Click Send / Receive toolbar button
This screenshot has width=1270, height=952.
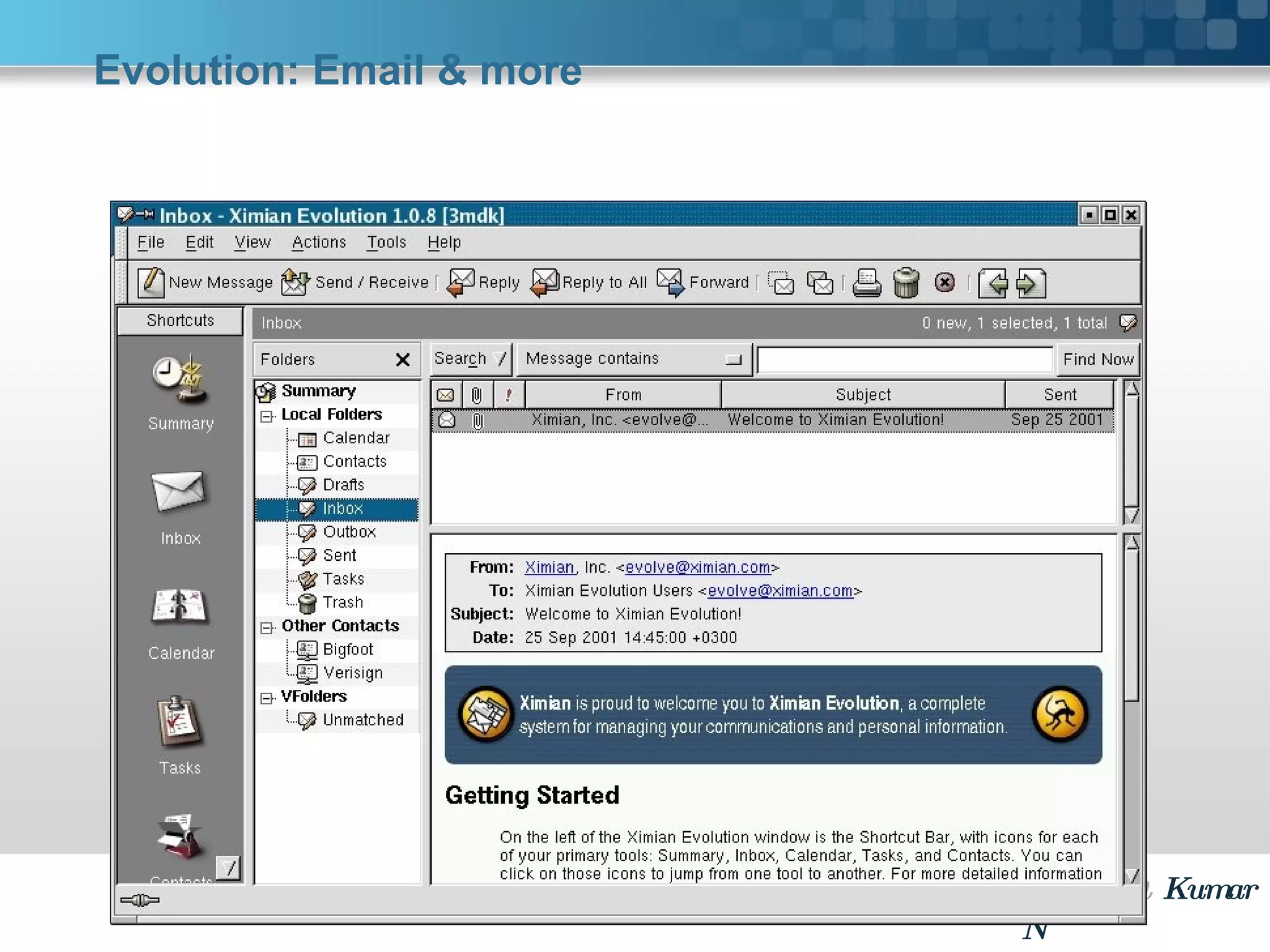pyautogui.click(x=355, y=283)
